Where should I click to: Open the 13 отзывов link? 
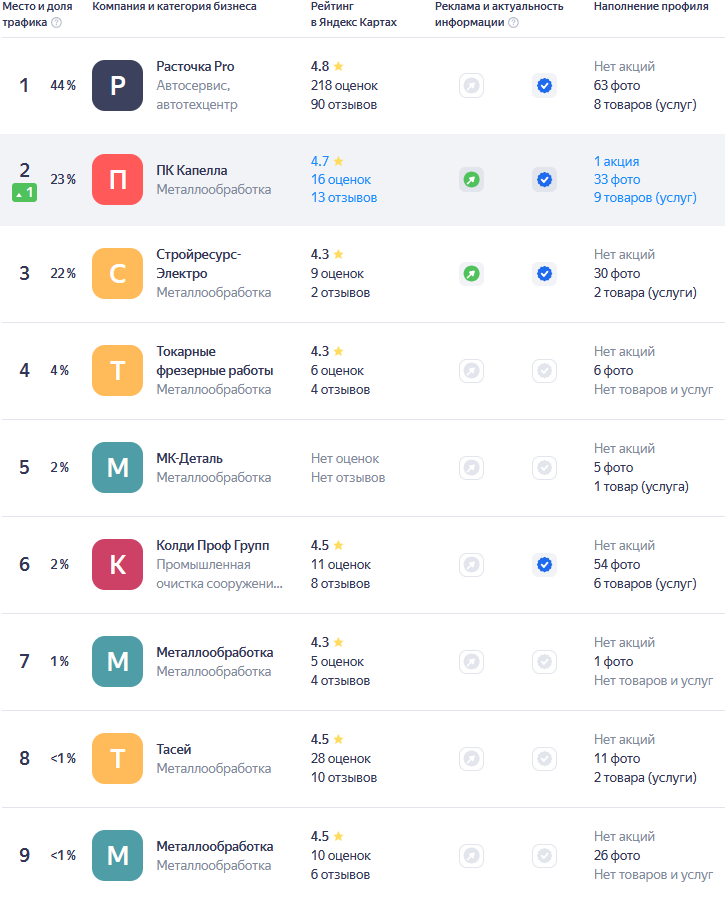(344, 197)
